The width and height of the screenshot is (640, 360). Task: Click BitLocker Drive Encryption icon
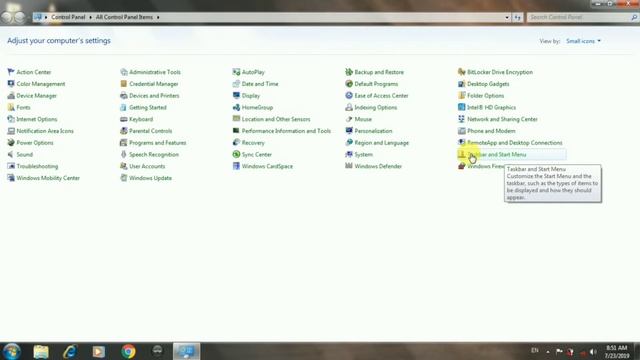(x=462, y=72)
